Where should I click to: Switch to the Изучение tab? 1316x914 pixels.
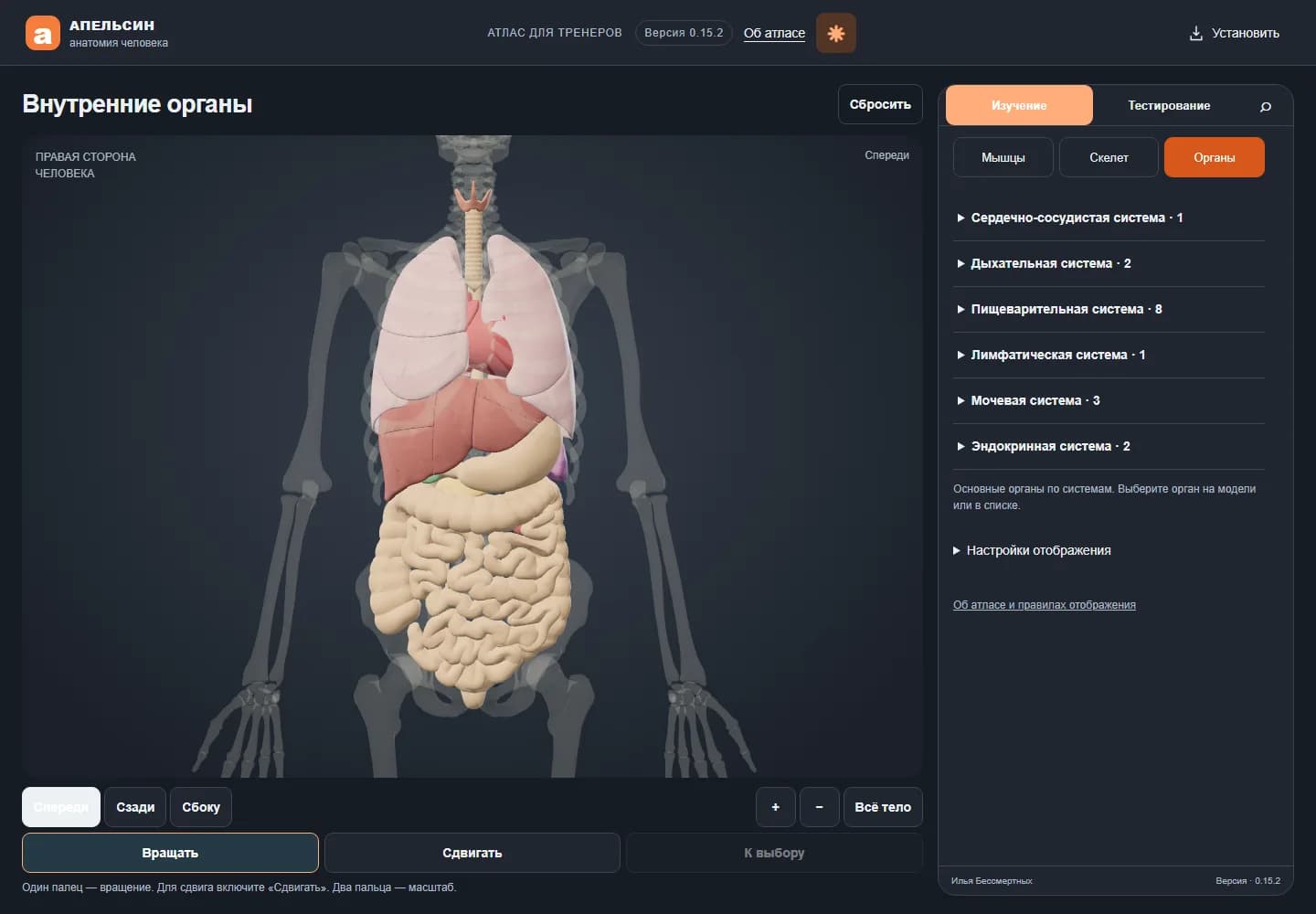[1019, 105]
